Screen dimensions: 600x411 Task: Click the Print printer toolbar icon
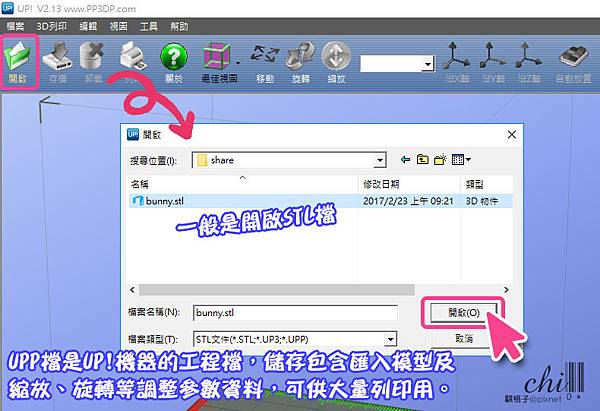pyautogui.click(x=133, y=57)
